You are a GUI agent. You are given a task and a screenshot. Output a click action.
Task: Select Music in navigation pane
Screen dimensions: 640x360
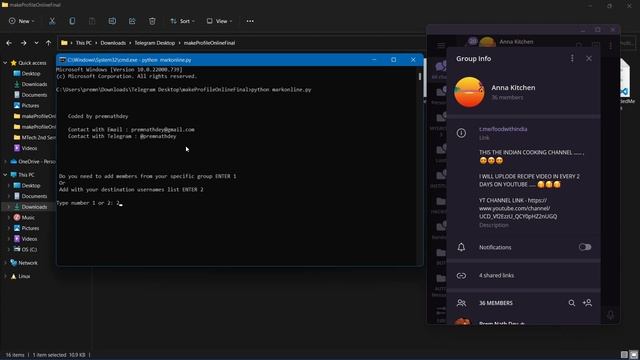[28, 218]
